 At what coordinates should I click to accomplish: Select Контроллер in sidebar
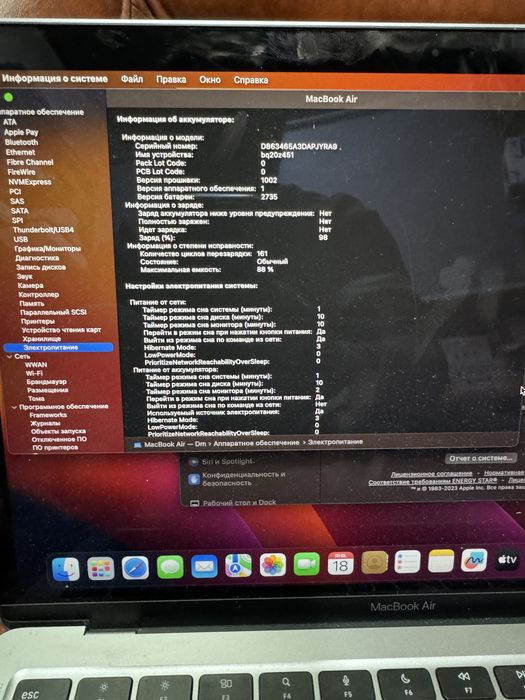pyautogui.click(x=39, y=294)
